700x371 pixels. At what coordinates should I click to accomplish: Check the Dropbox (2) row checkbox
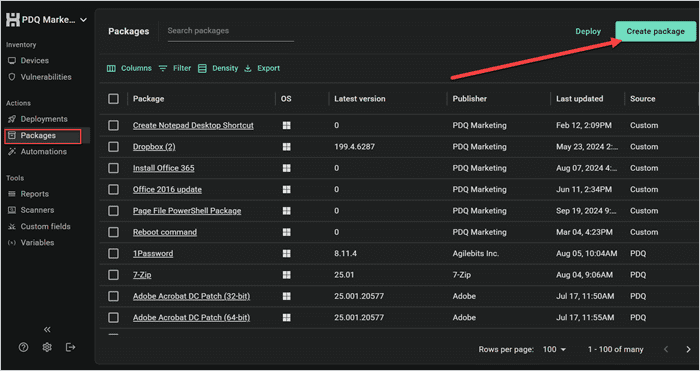(x=113, y=147)
